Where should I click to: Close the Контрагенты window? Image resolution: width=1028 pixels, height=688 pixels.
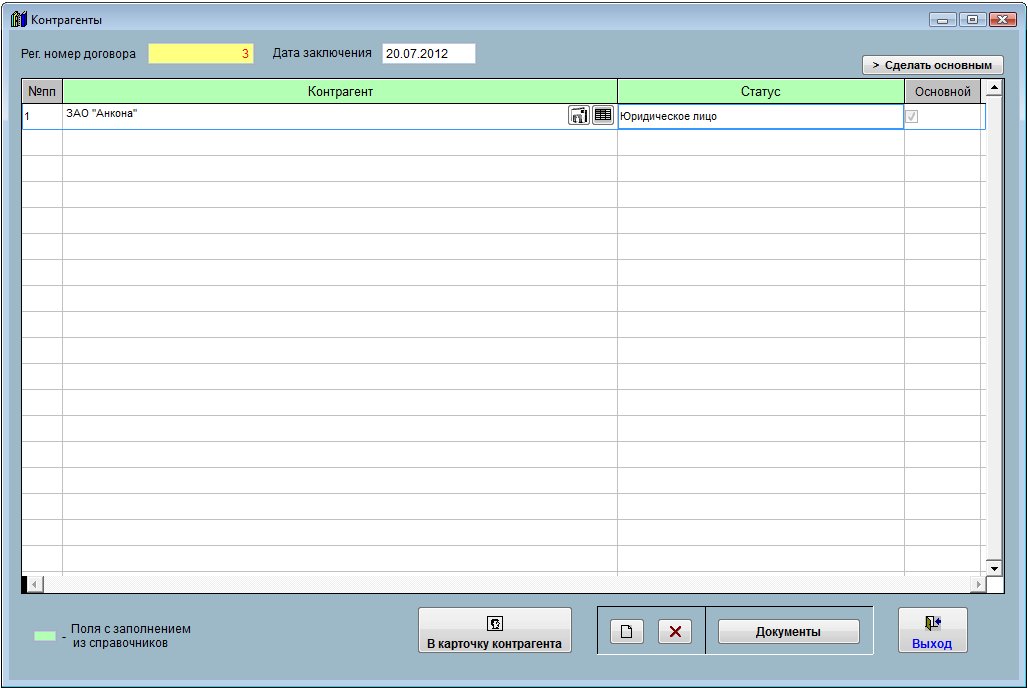tap(1002, 20)
